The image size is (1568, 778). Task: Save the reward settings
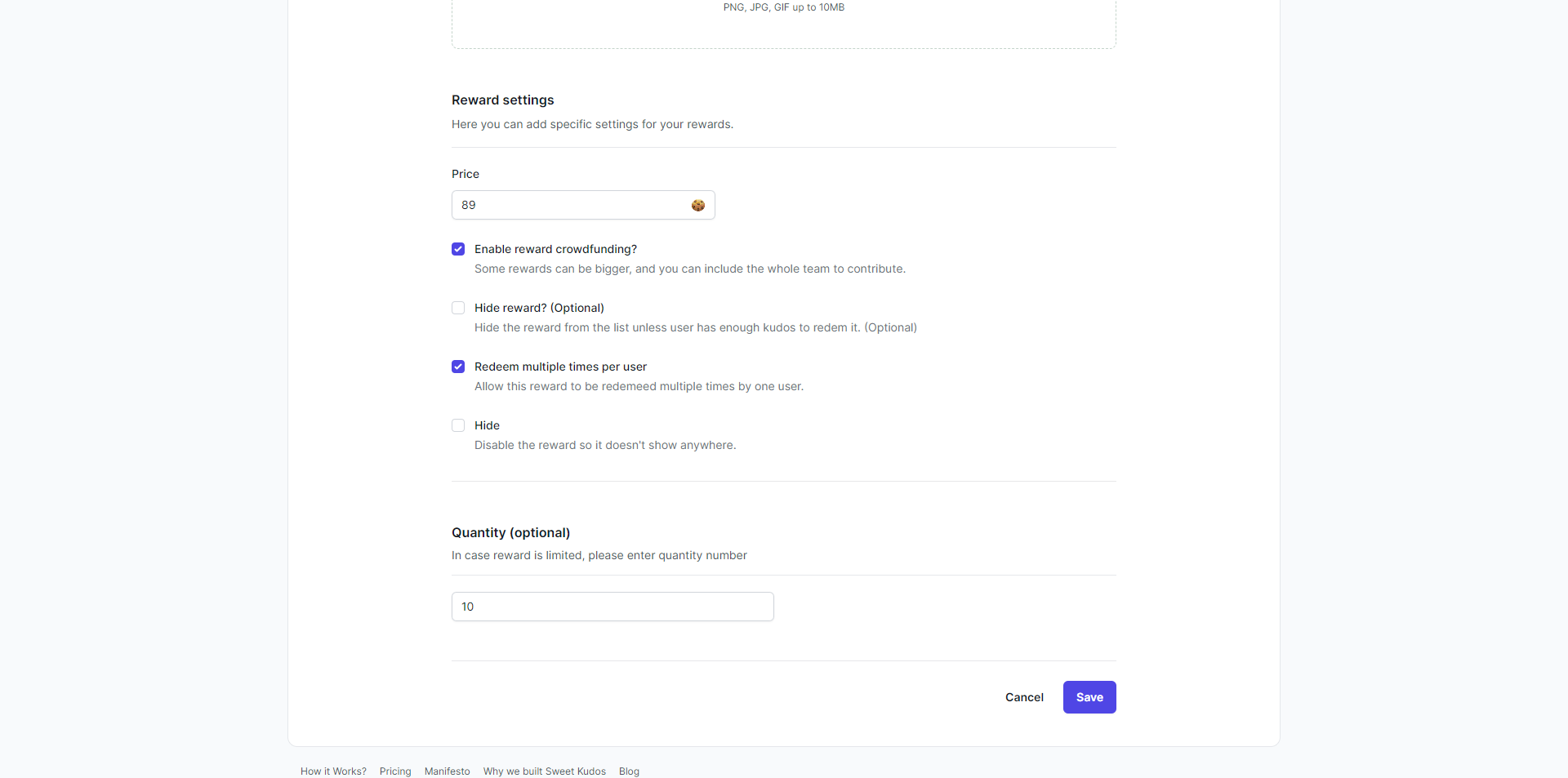click(1089, 697)
